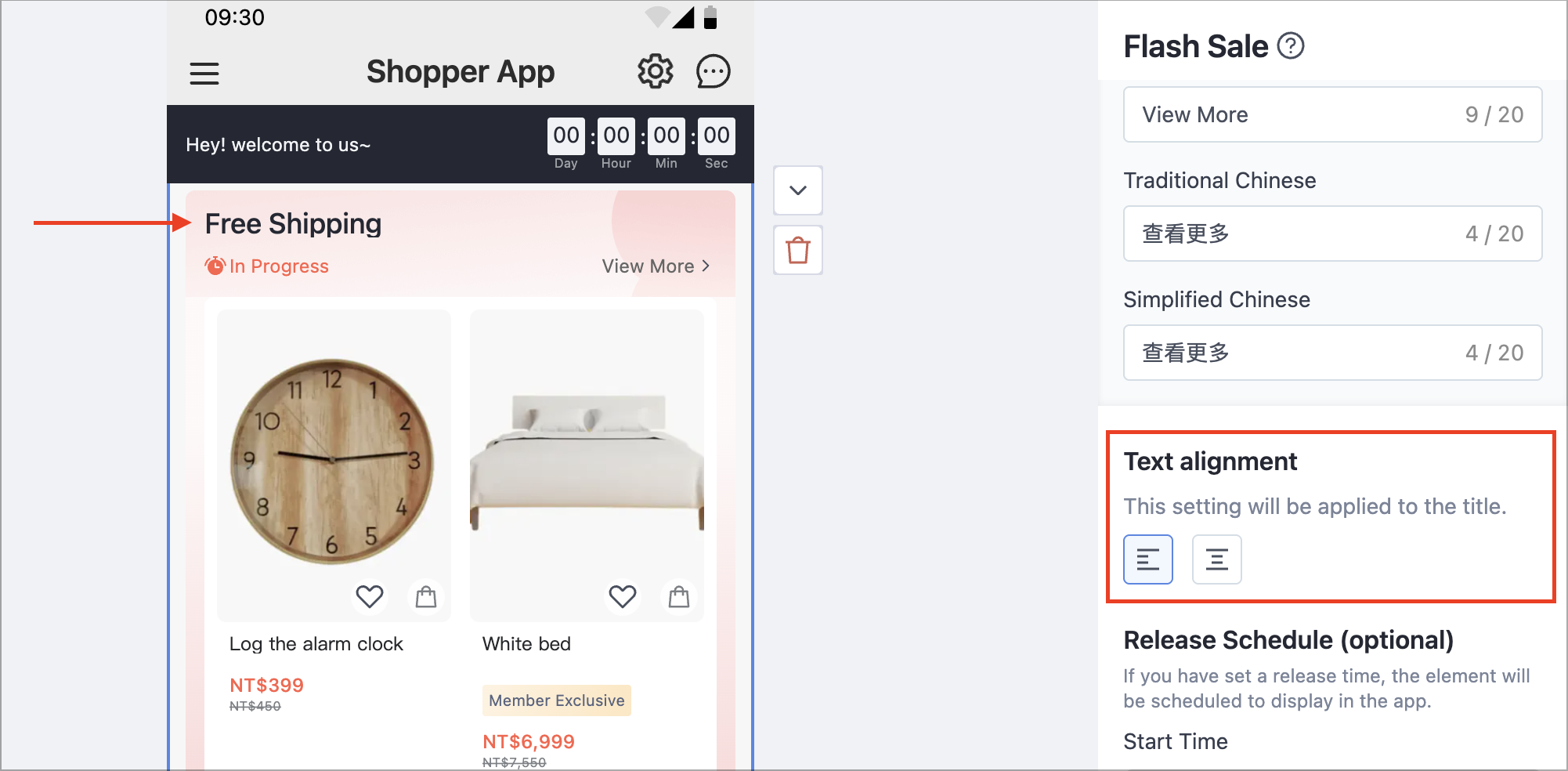Select center text alignment
This screenshot has height=771, width=1568.
(x=1216, y=559)
